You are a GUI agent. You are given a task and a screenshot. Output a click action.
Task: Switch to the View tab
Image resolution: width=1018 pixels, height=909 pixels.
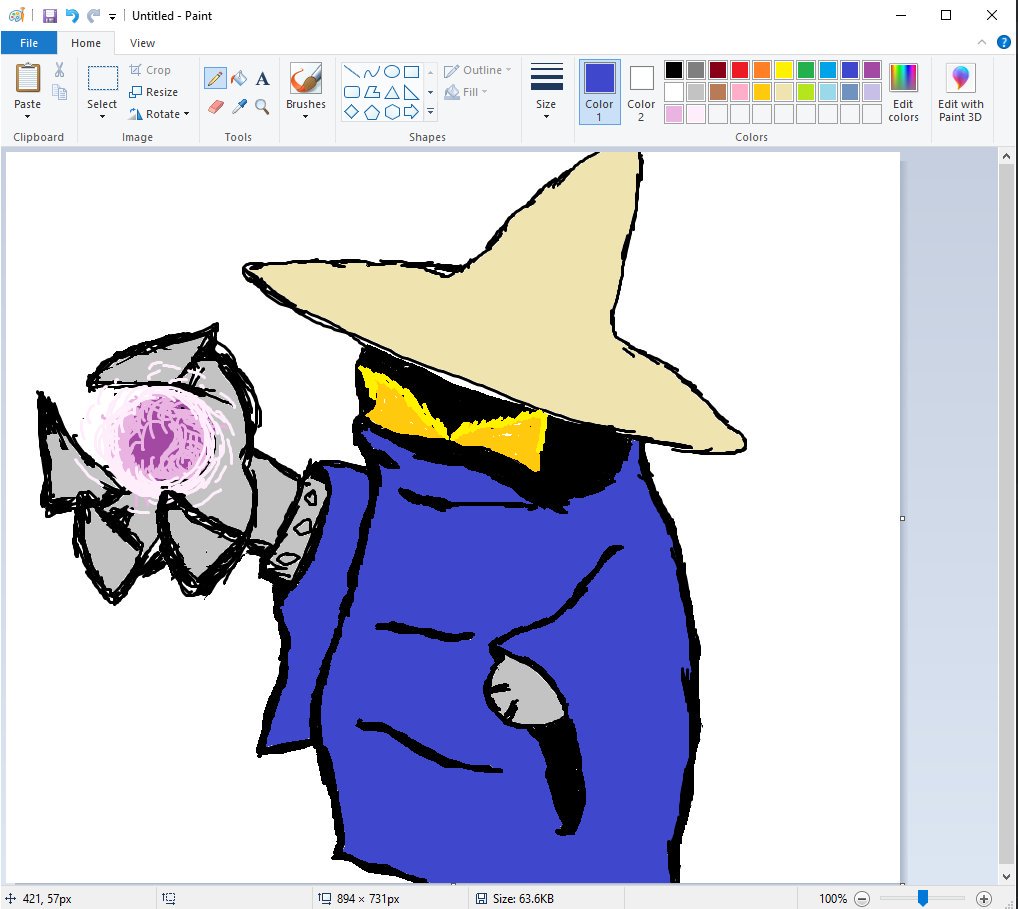142,43
